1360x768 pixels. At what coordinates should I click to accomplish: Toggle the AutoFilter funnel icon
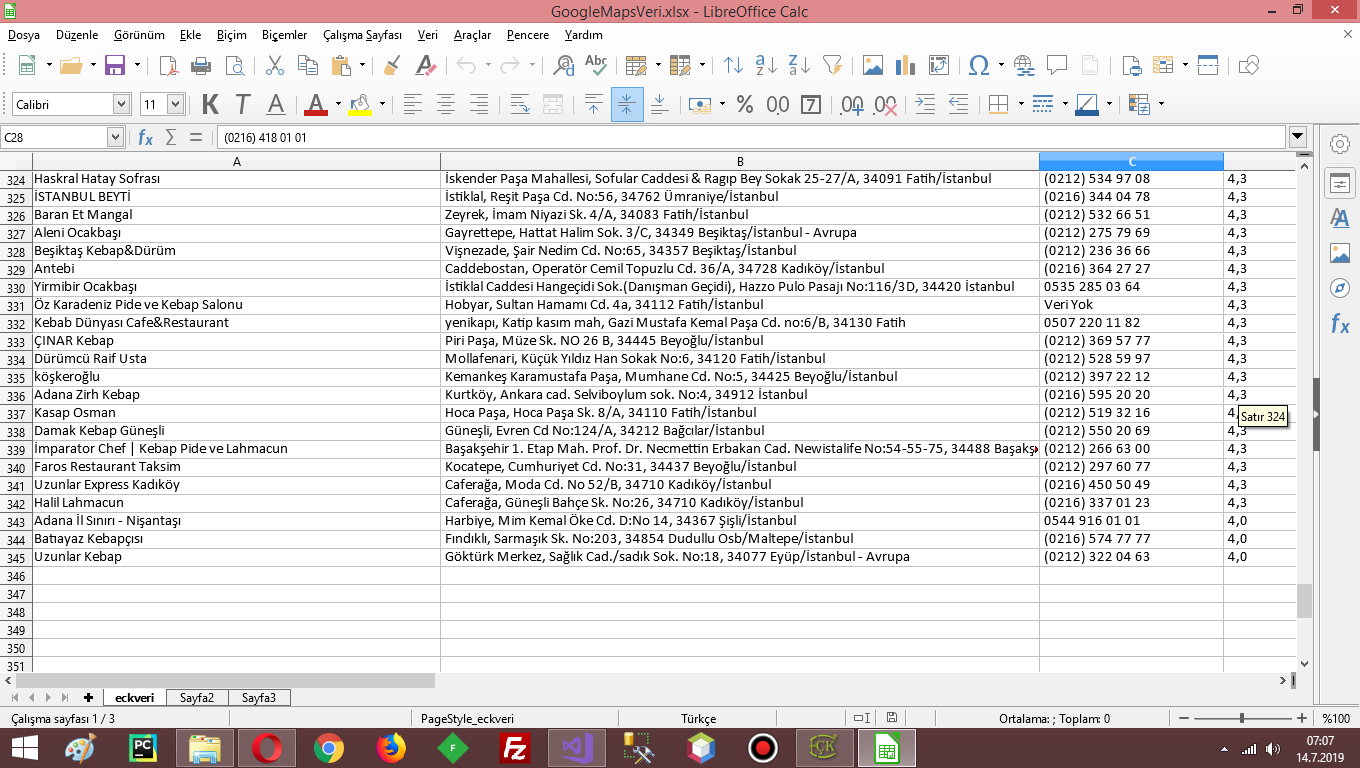coord(832,66)
